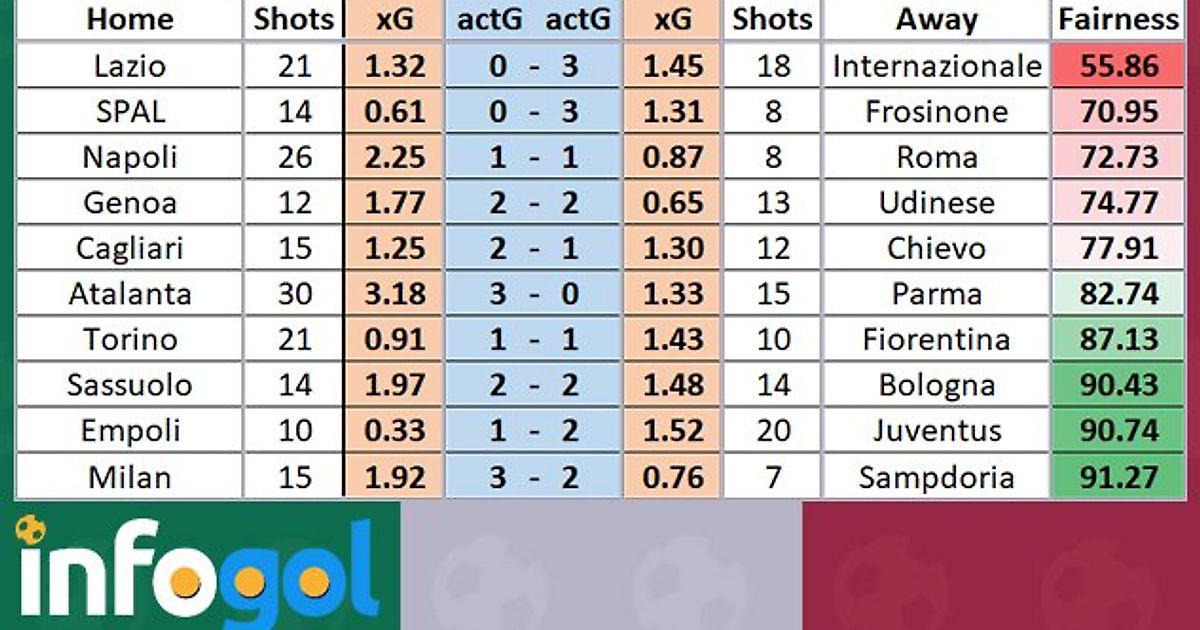Viewport: 1200px width, 630px height.
Task: Select Atalanta's 3.18 xG cell
Action: click(x=394, y=294)
